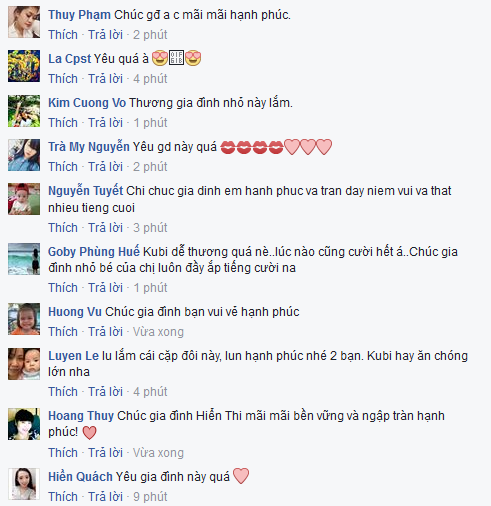Reply to Hoang Thuy's comment

[105, 453]
